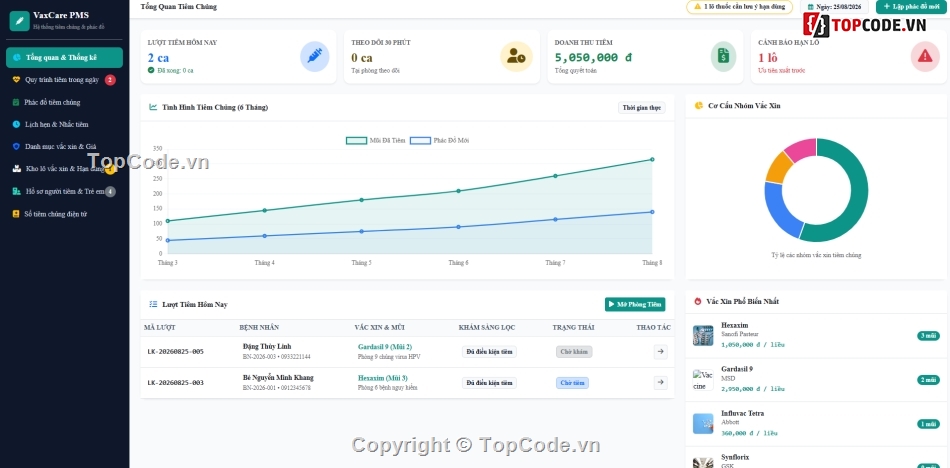Screen dimensions: 950x468
Task: Click the 2 mũi badge for Gardasil 9
Action: (928, 380)
